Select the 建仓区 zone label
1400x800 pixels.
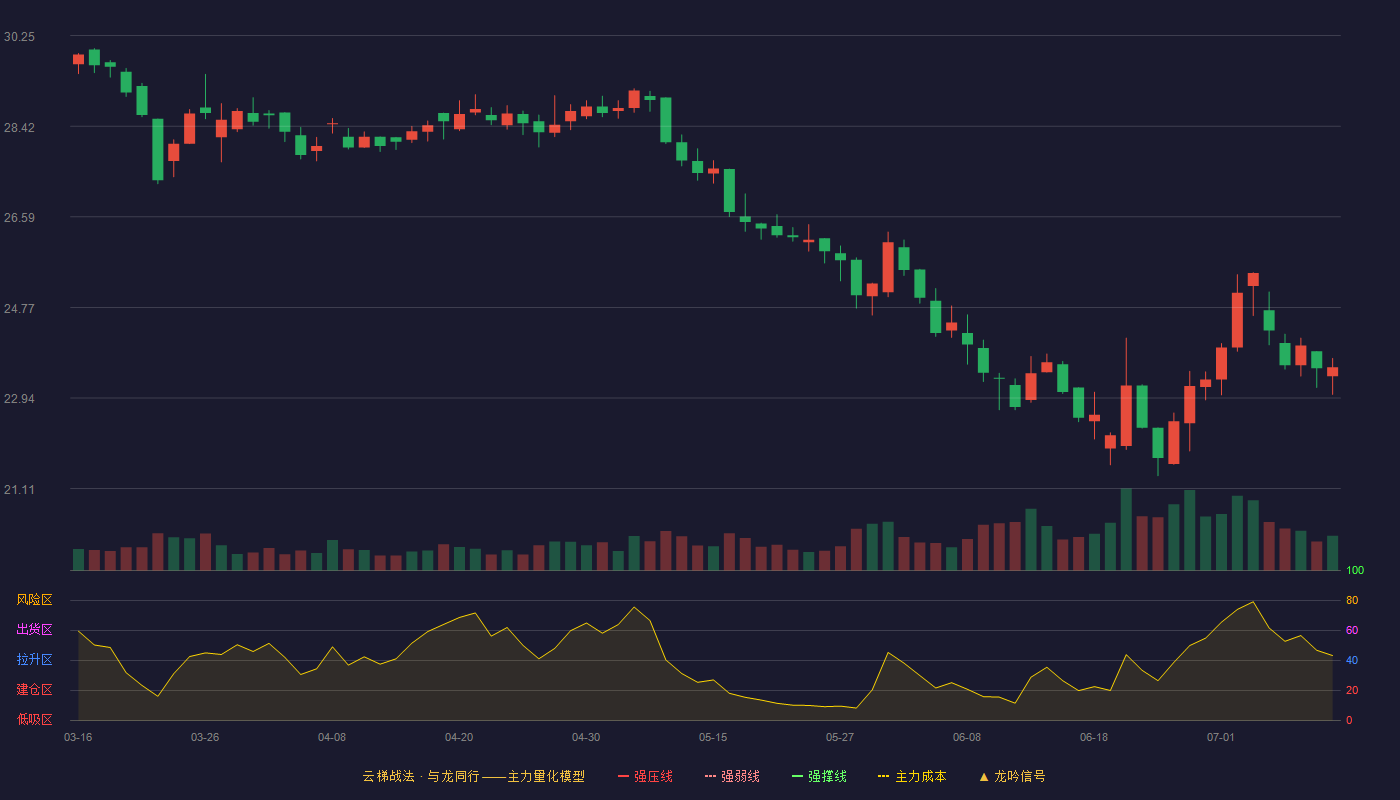[x=34, y=690]
